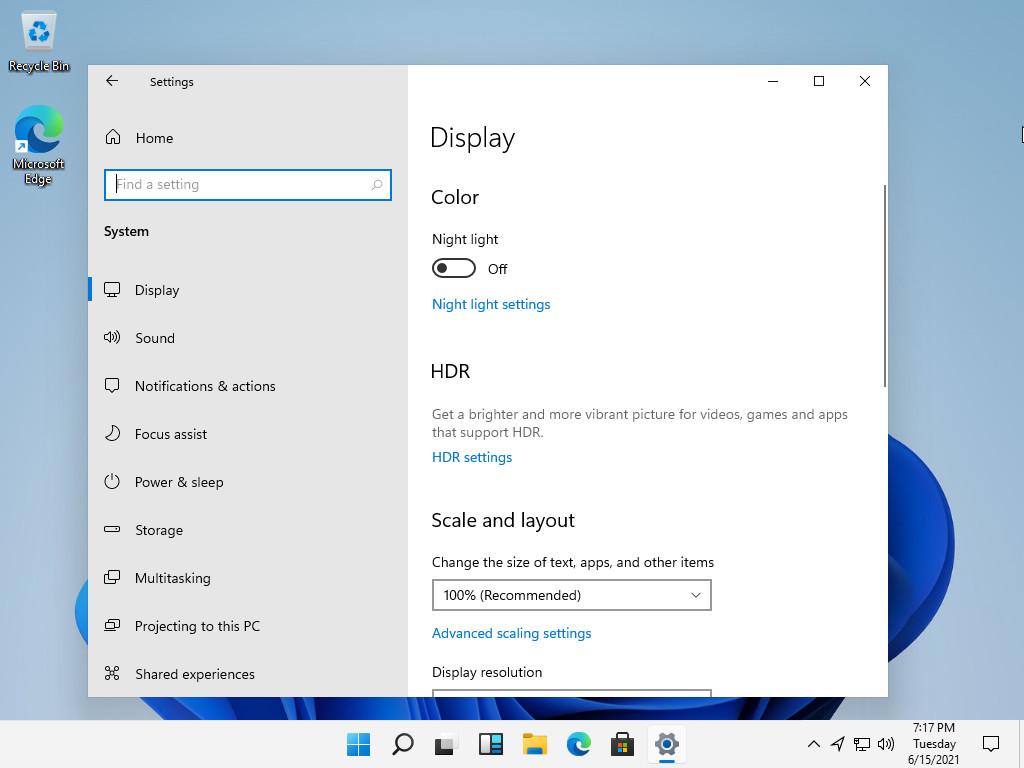The height and width of the screenshot is (768, 1024).
Task: Select the Sound sidebar icon
Action: 113,338
